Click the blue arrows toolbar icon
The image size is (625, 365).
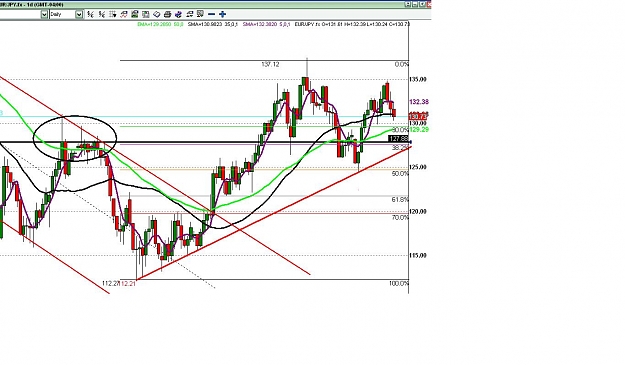click(x=178, y=14)
